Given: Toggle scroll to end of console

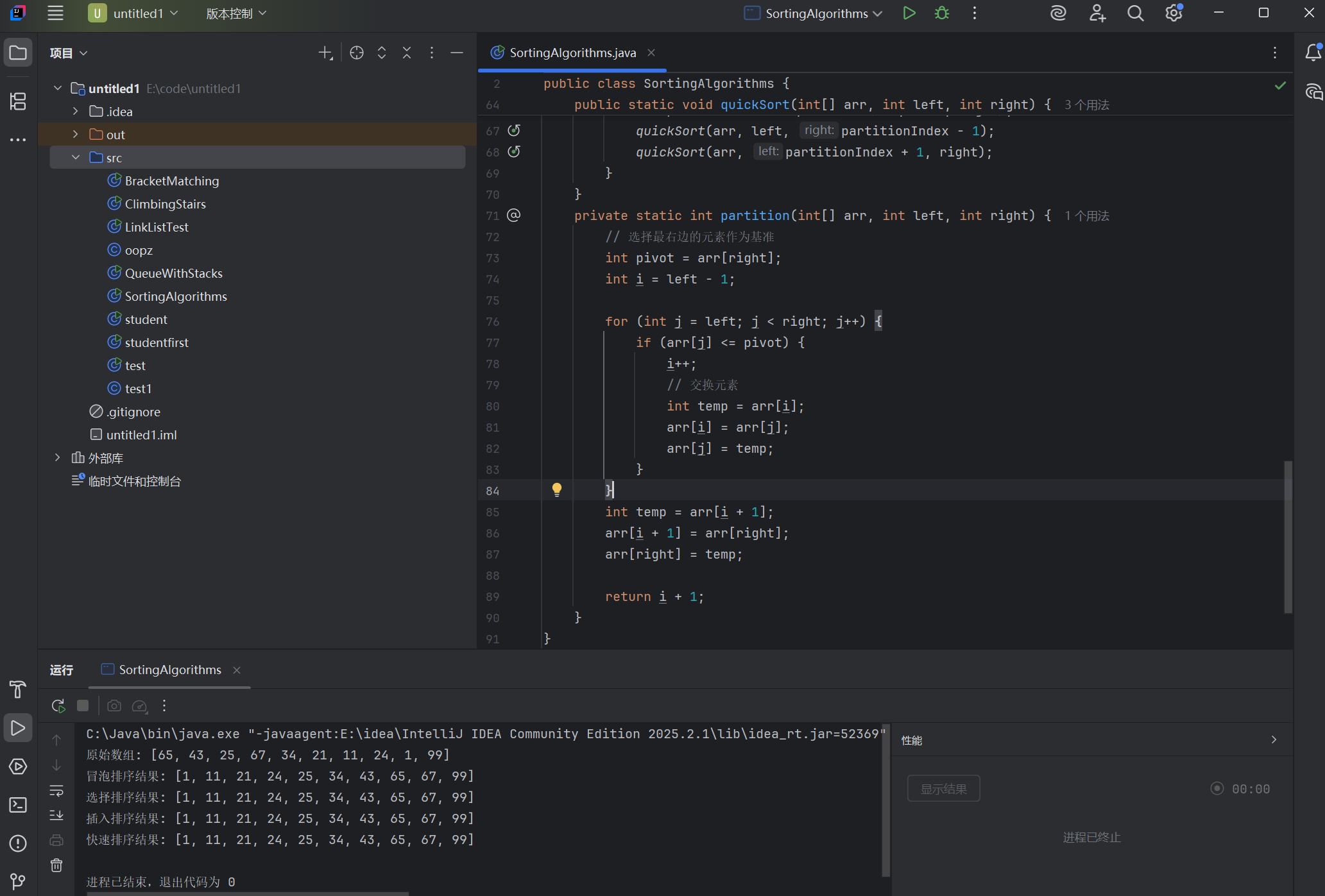Looking at the screenshot, I should click(56, 815).
